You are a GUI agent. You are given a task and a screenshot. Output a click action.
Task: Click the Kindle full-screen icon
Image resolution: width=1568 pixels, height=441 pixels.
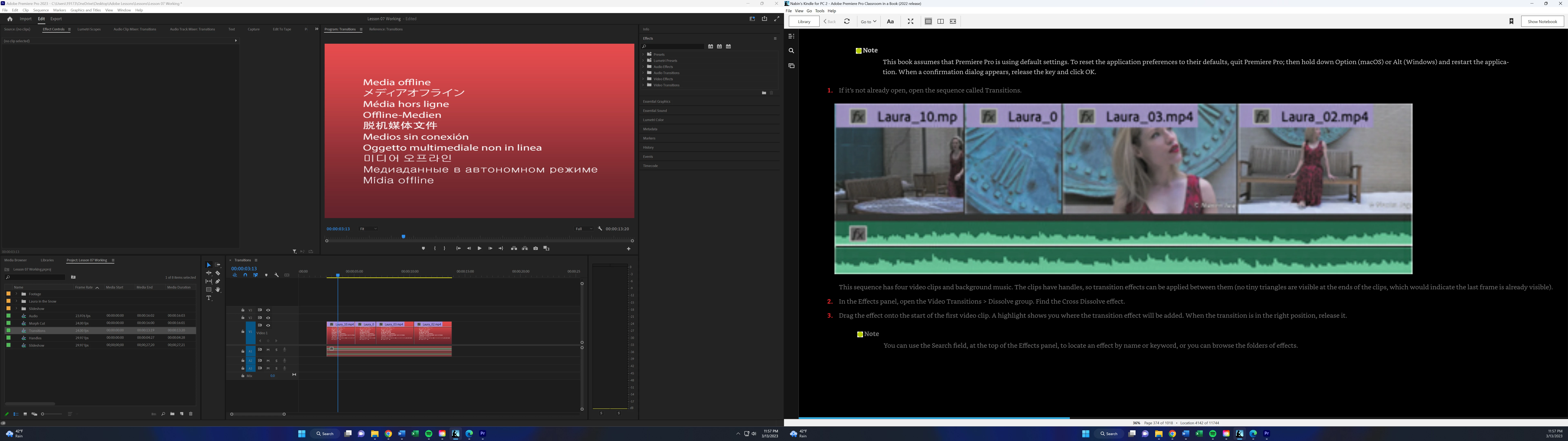pos(911,21)
